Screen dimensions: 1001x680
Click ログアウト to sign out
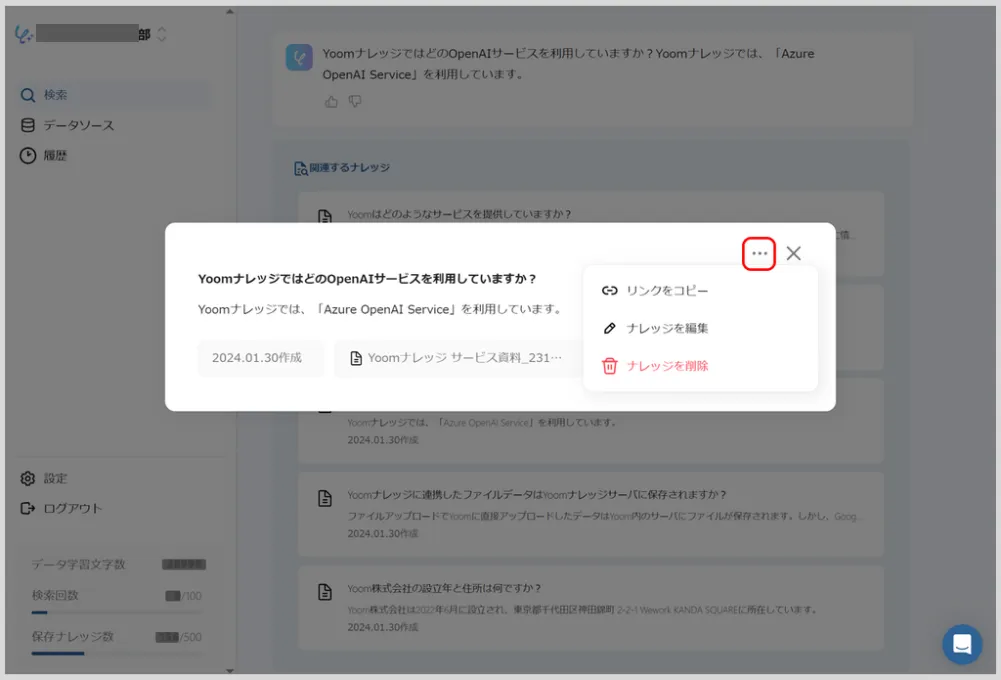72,508
